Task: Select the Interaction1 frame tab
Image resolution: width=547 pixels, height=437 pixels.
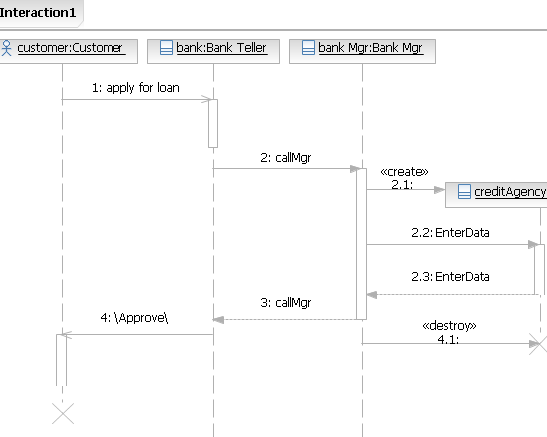Action: pos(40,13)
